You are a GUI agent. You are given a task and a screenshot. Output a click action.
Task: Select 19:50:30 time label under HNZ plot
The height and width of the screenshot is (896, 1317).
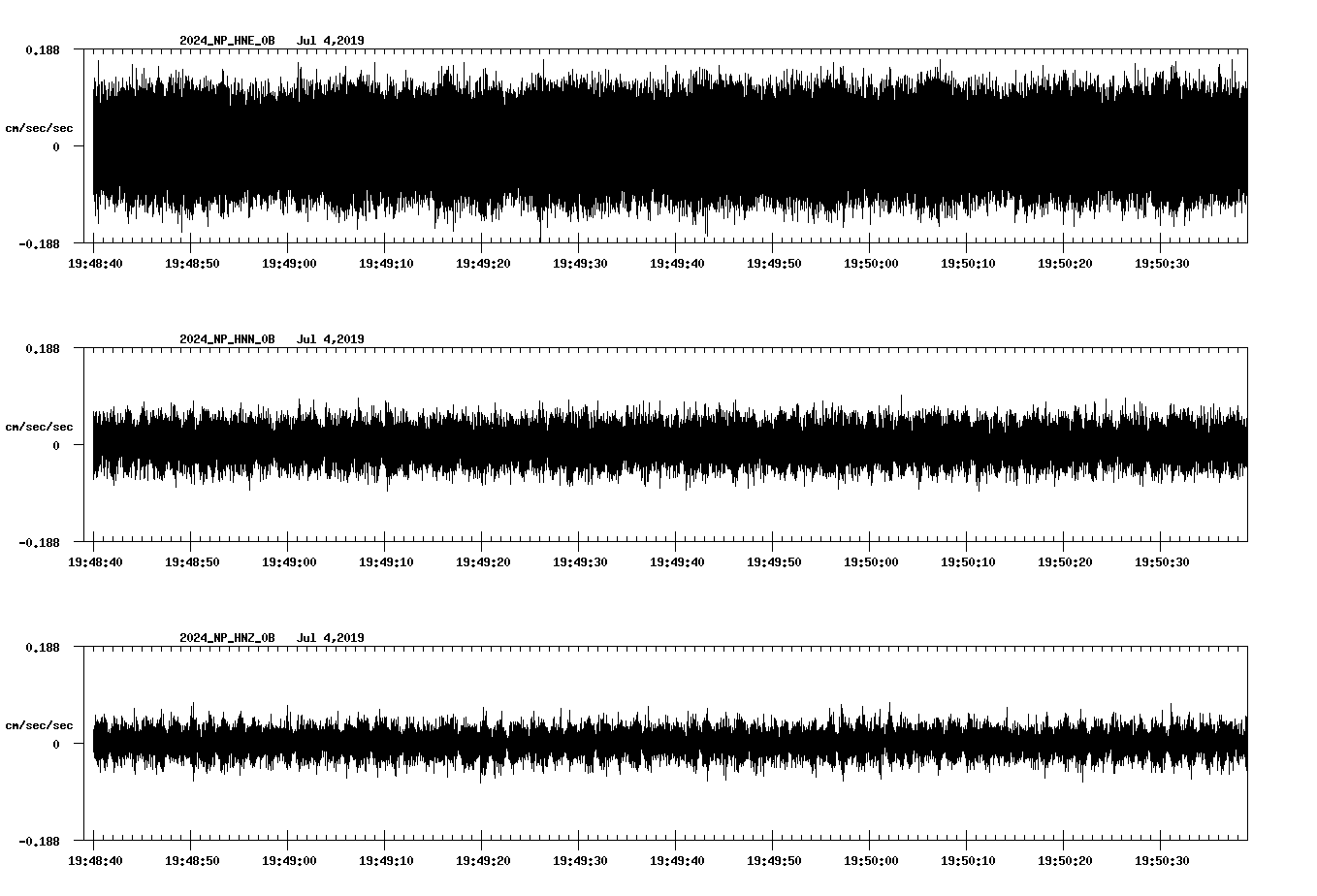(x=1162, y=861)
